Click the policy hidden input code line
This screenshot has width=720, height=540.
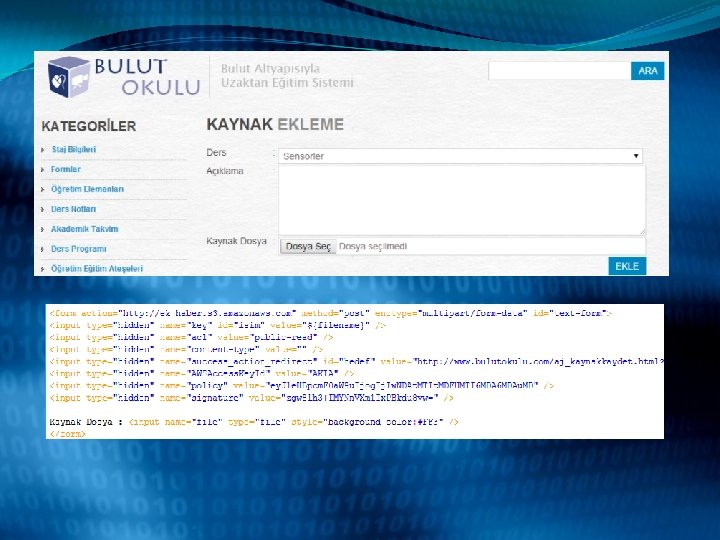[302, 386]
